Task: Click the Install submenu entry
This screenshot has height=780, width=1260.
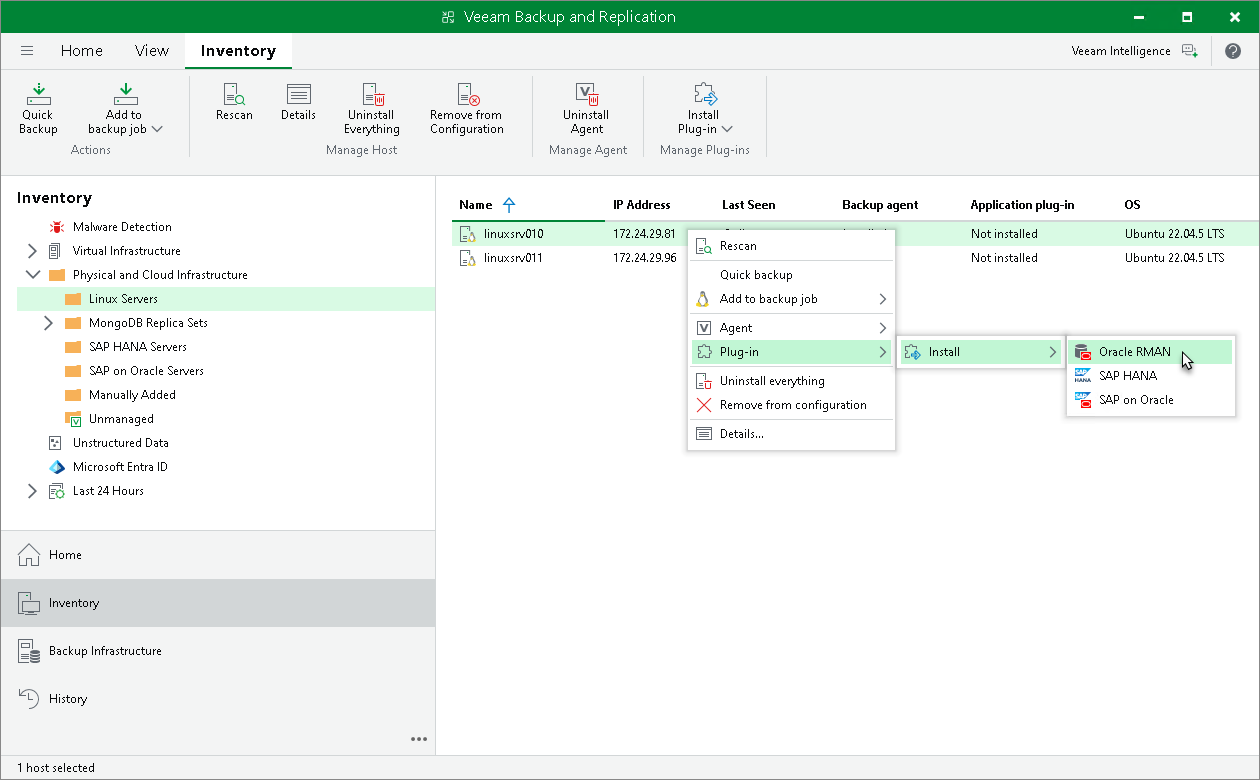Action: 980,352
